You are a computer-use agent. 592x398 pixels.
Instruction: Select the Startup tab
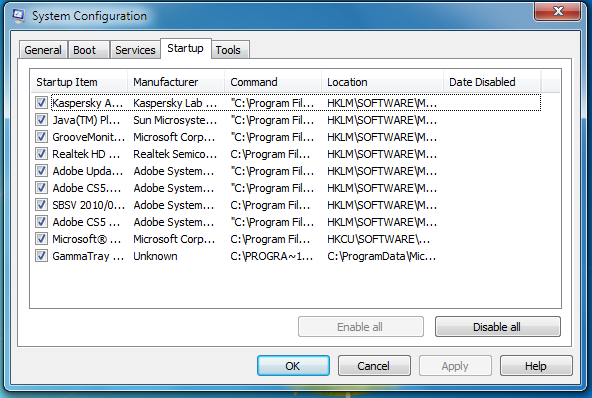(x=185, y=48)
